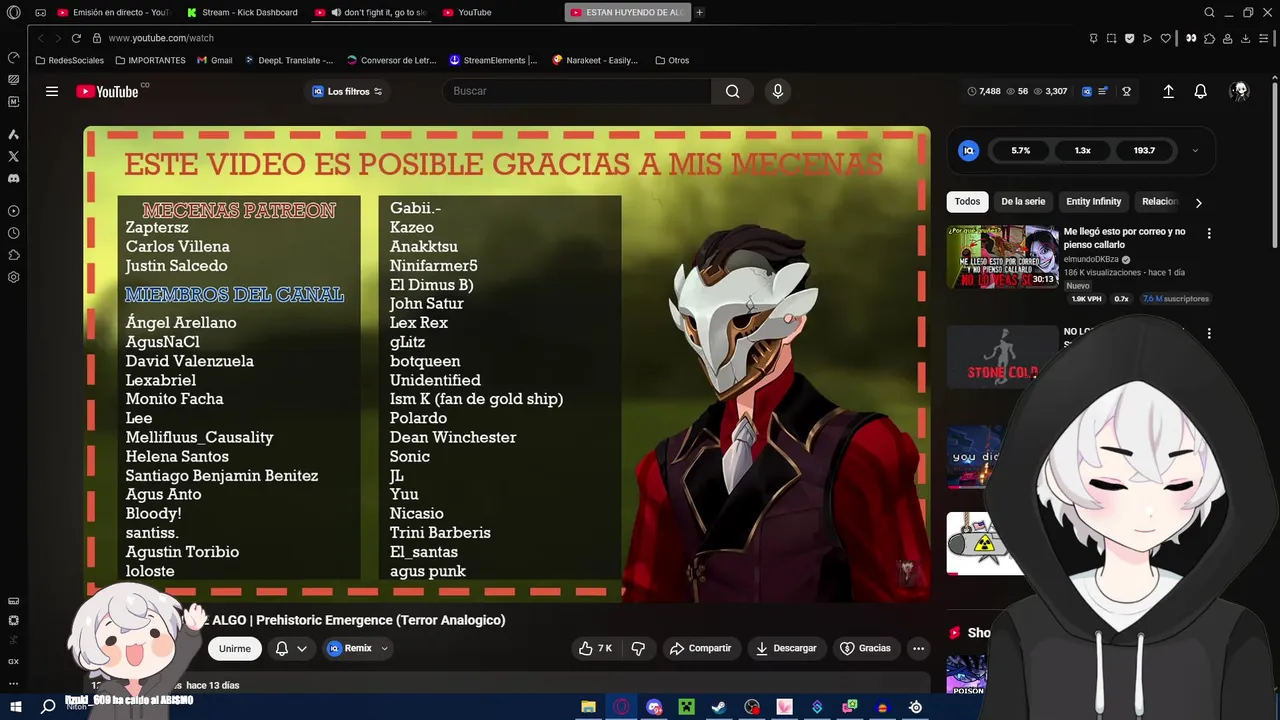The width and height of the screenshot is (1280, 720).
Task: Open the account avatar menu
Action: click(1240, 91)
